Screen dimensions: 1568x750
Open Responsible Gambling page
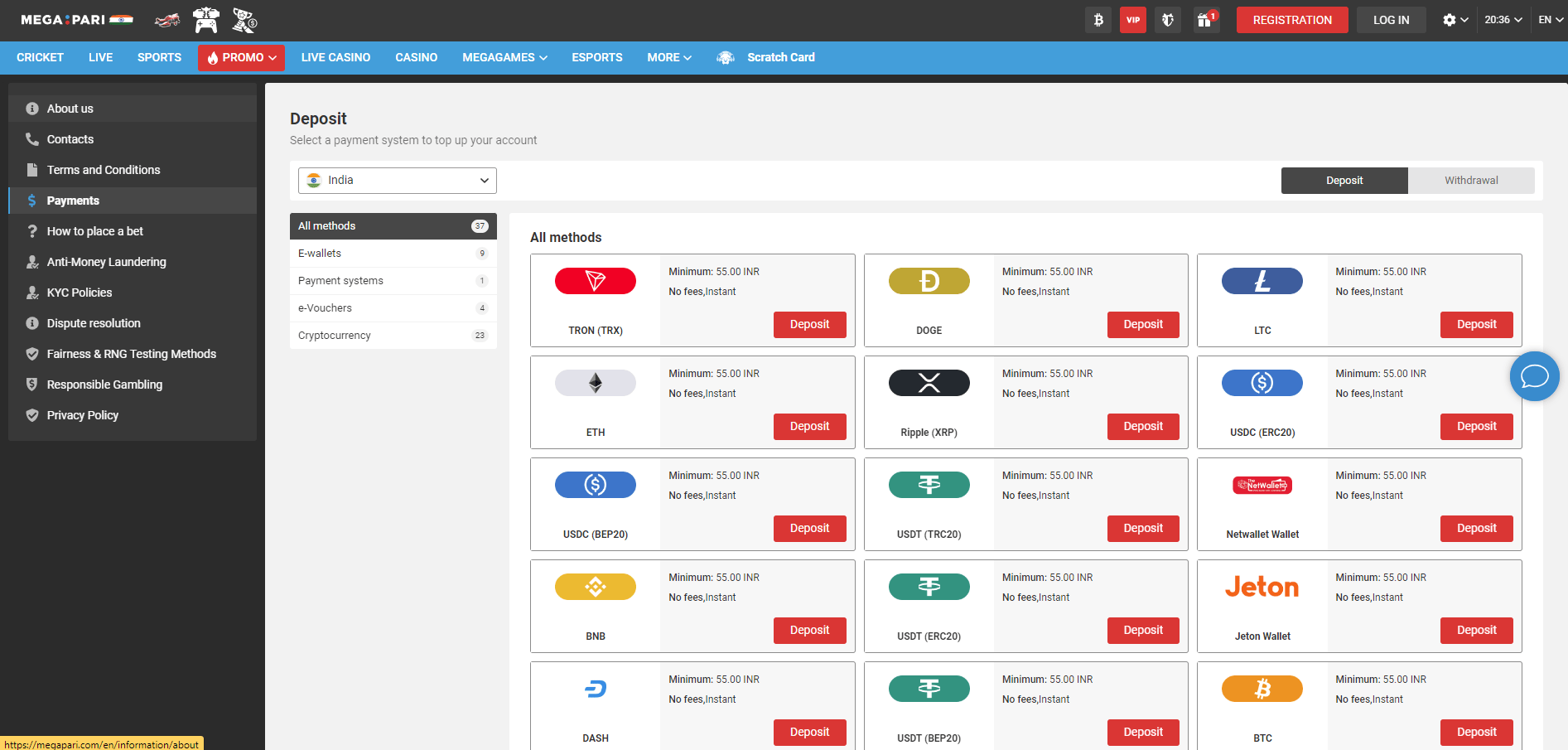(x=133, y=385)
